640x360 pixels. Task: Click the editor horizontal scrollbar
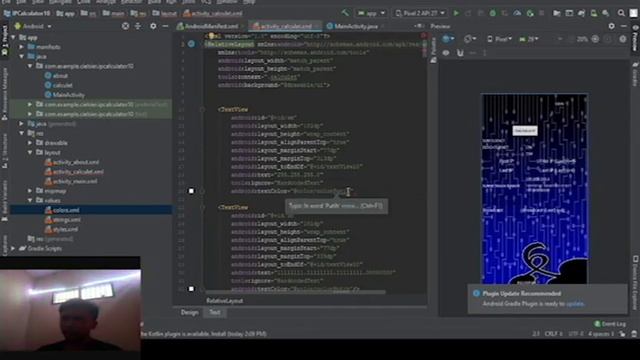(296, 292)
